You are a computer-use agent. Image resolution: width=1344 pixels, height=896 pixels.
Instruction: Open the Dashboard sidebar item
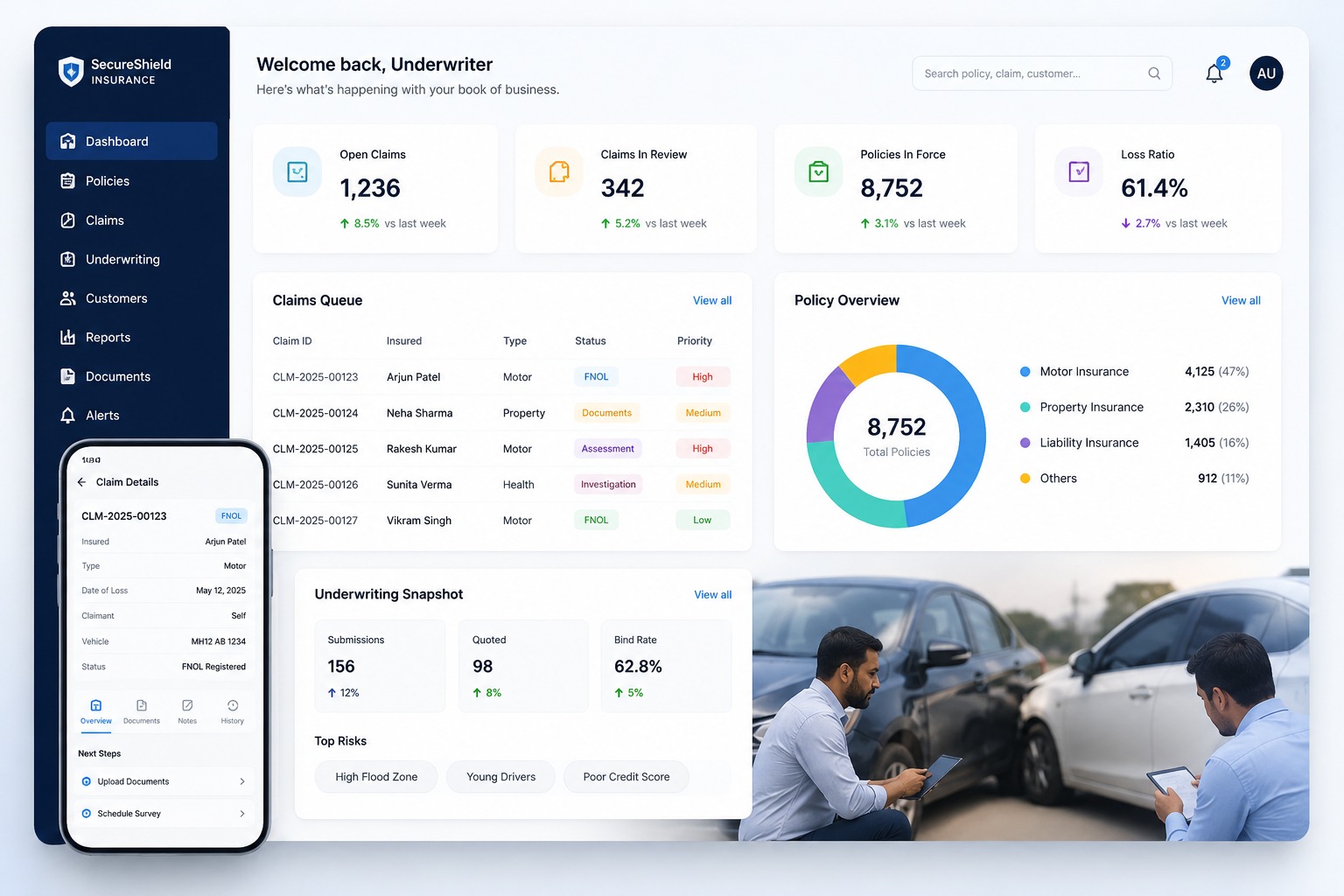tap(131, 141)
